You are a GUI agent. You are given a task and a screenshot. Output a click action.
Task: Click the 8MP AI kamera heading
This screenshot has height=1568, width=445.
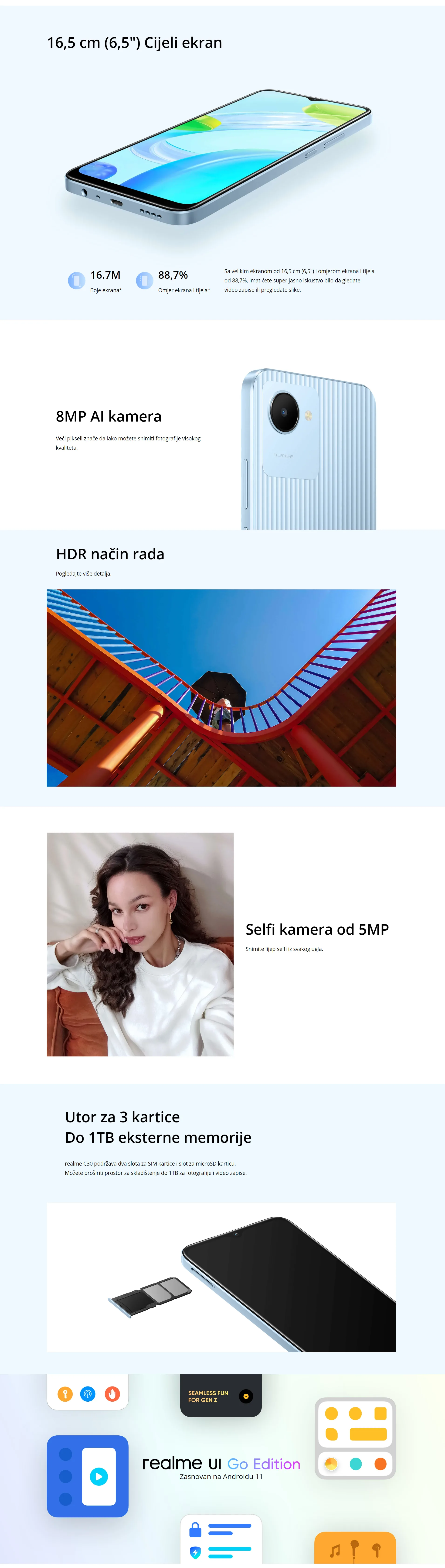pyautogui.click(x=109, y=416)
